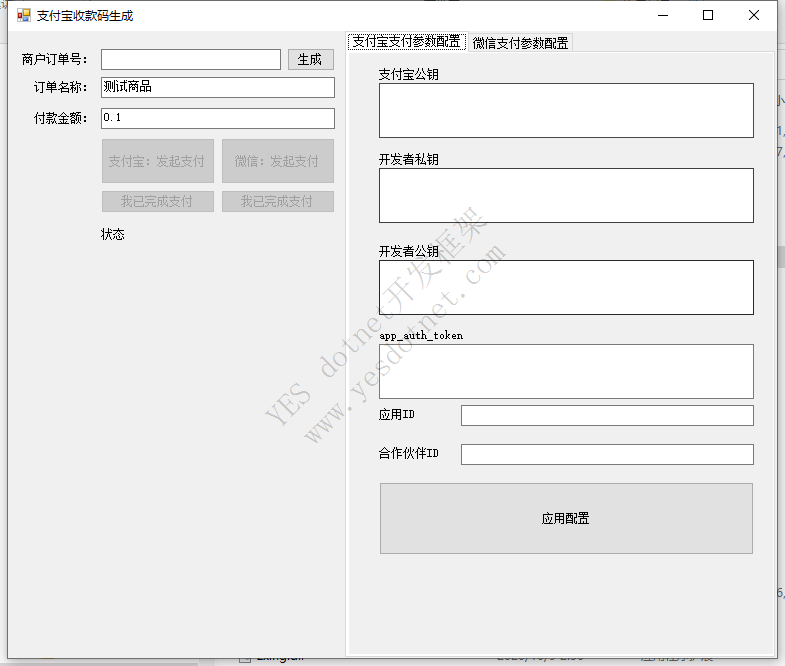Minimize the 支付宝收款码生成 window
Screen dimensions: 785x666
click(x=663, y=16)
